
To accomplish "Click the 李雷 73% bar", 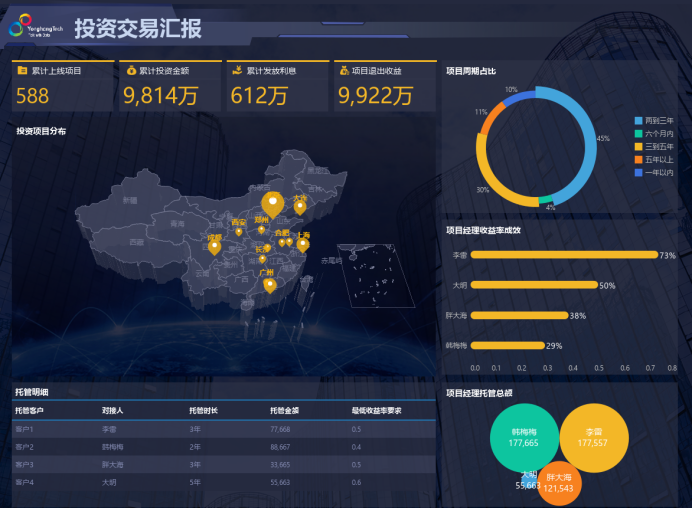I will click(563, 255).
